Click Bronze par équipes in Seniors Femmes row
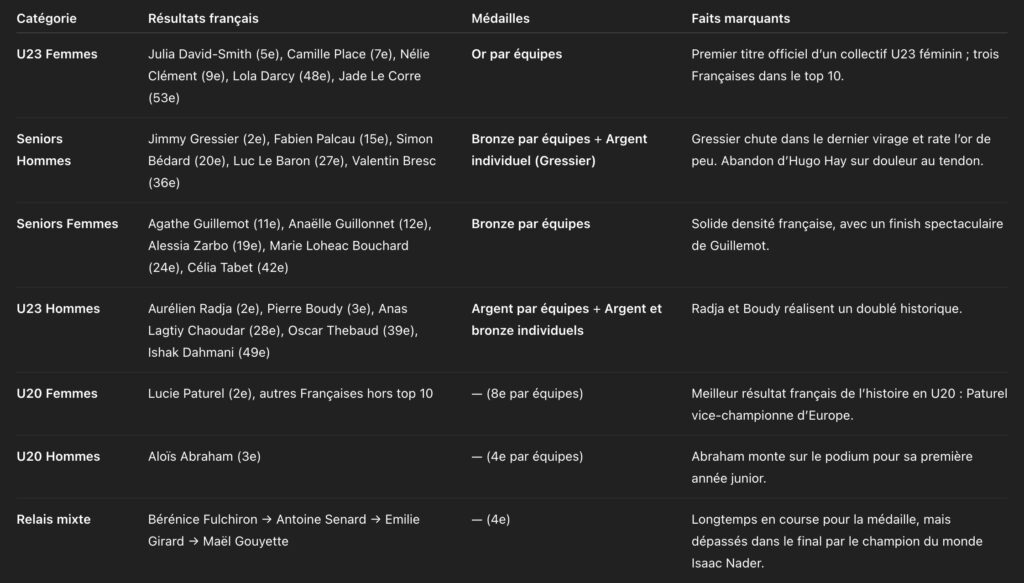The width and height of the screenshot is (1024, 583). (x=530, y=224)
